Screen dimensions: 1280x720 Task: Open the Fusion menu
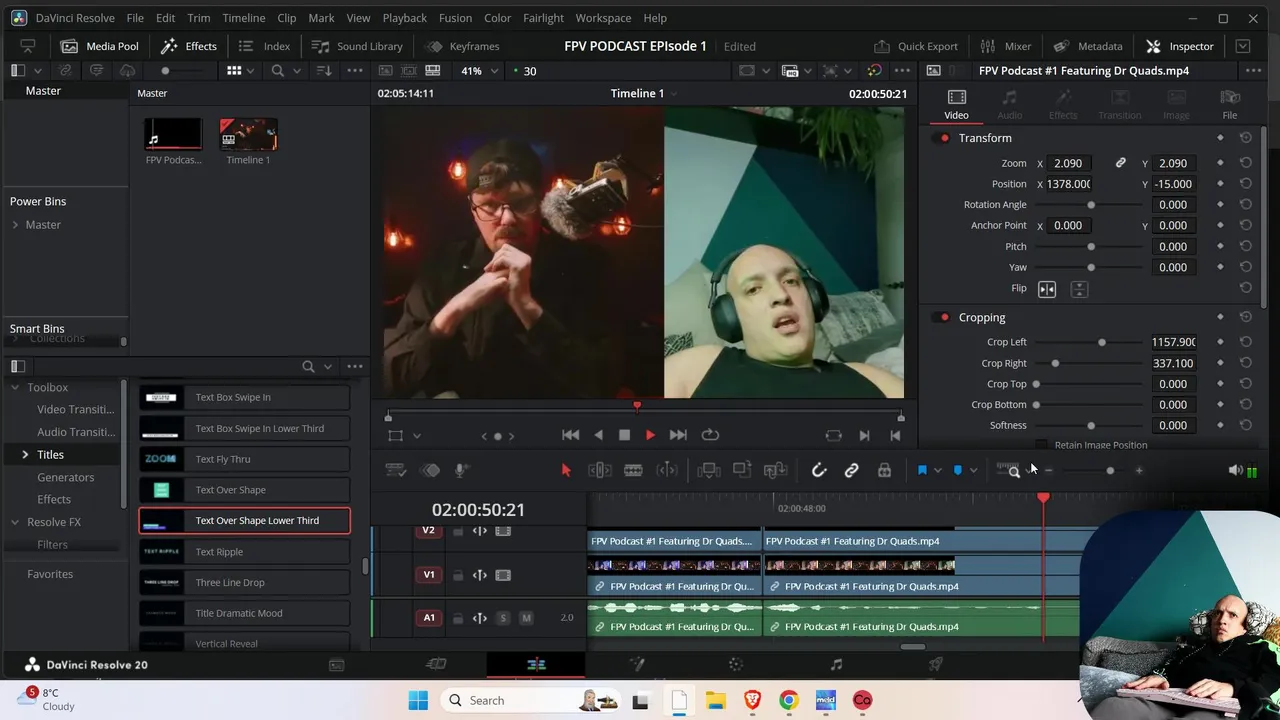tap(455, 18)
